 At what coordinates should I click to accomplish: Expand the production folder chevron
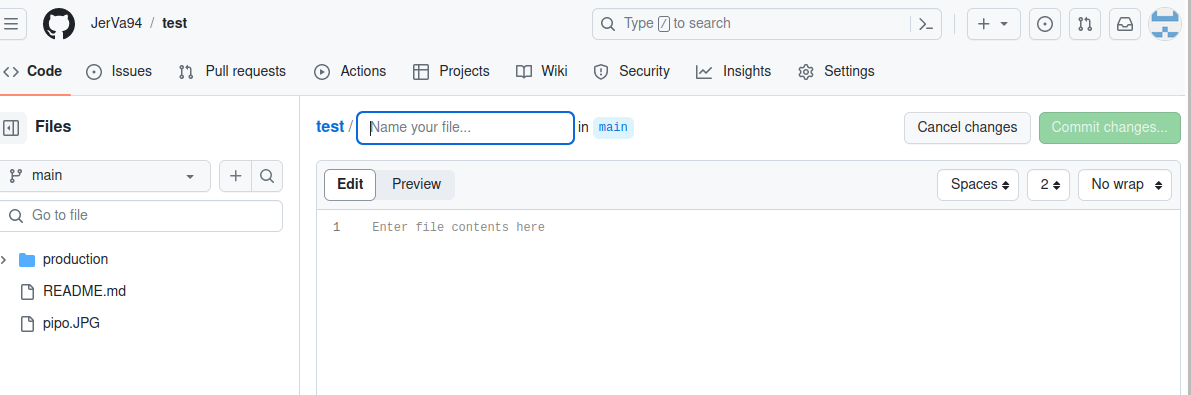point(5,260)
